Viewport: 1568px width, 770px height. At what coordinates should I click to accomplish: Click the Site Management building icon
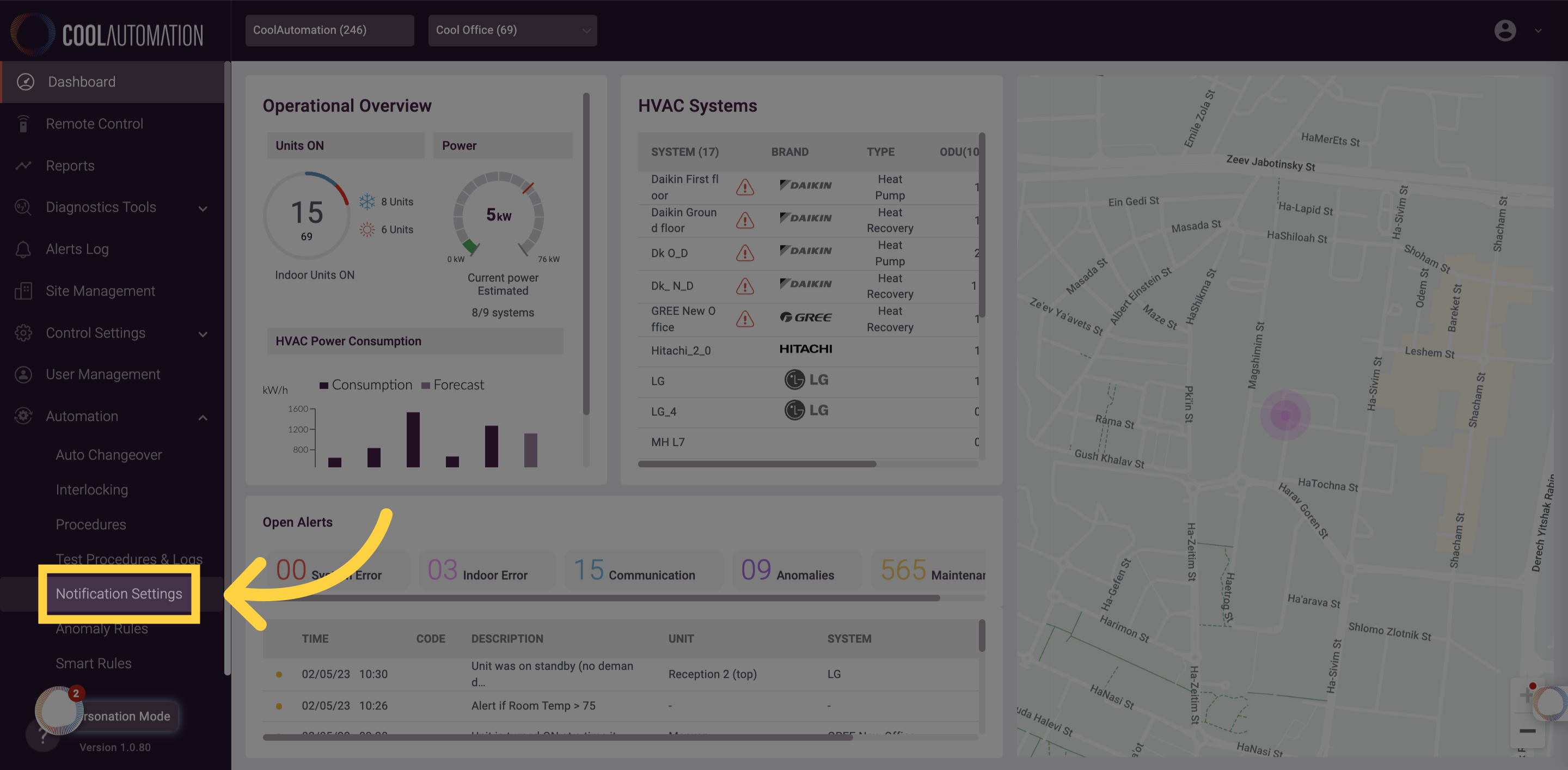[23, 290]
